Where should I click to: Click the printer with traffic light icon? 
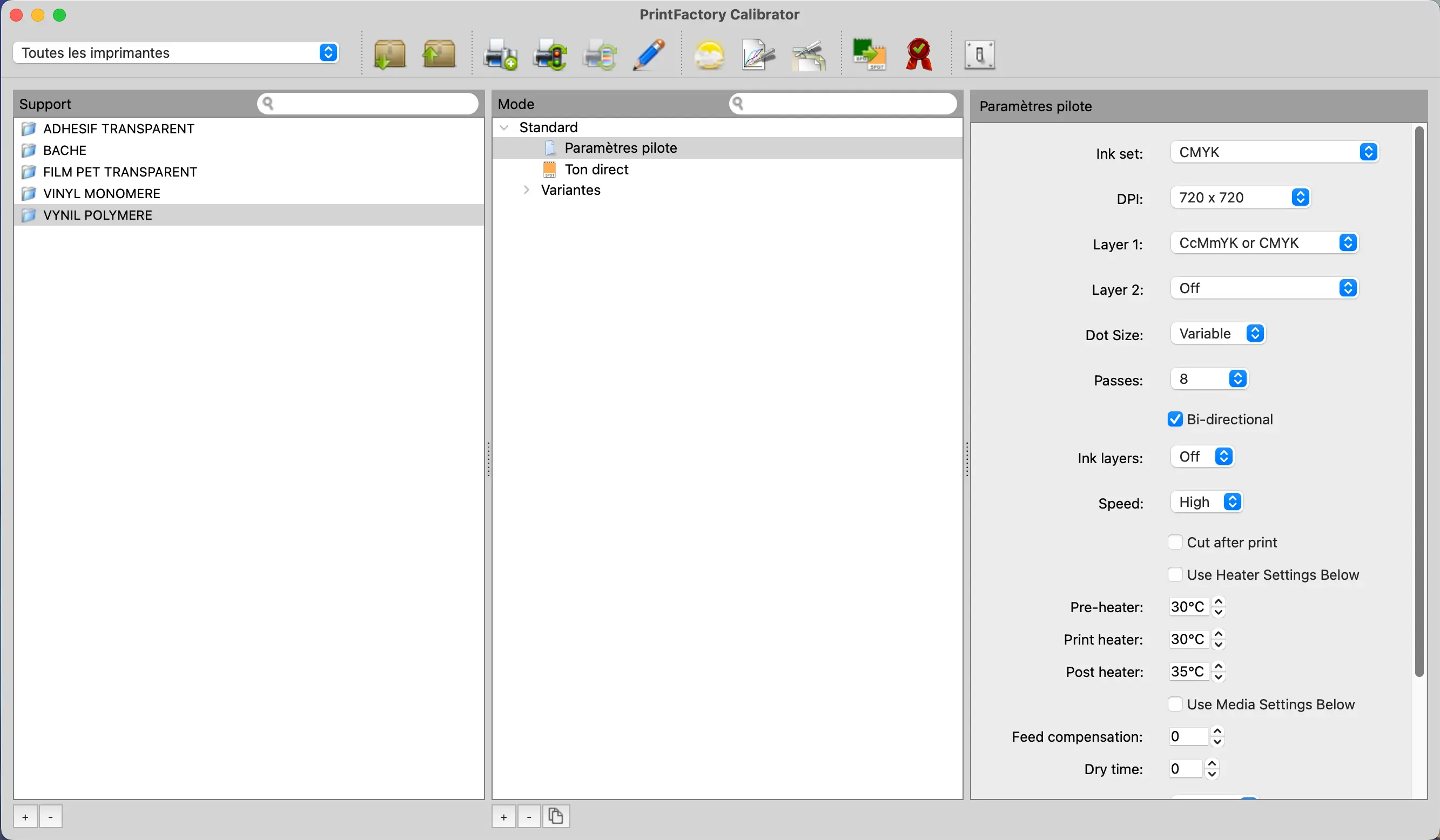click(550, 55)
